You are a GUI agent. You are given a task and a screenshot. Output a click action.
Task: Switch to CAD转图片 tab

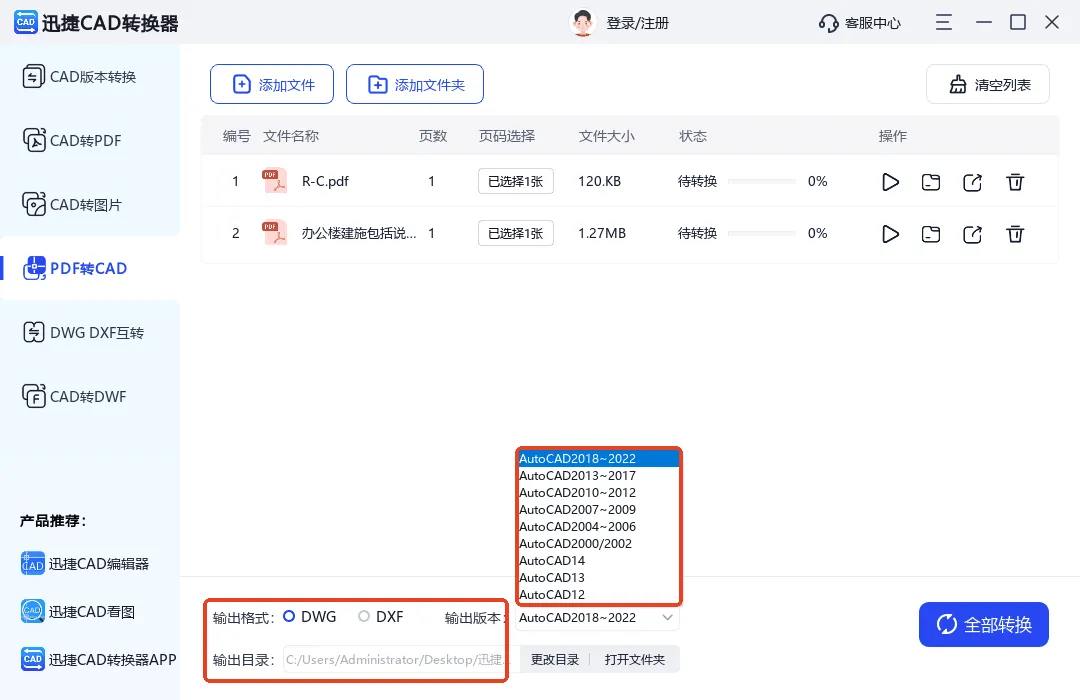[90, 205]
